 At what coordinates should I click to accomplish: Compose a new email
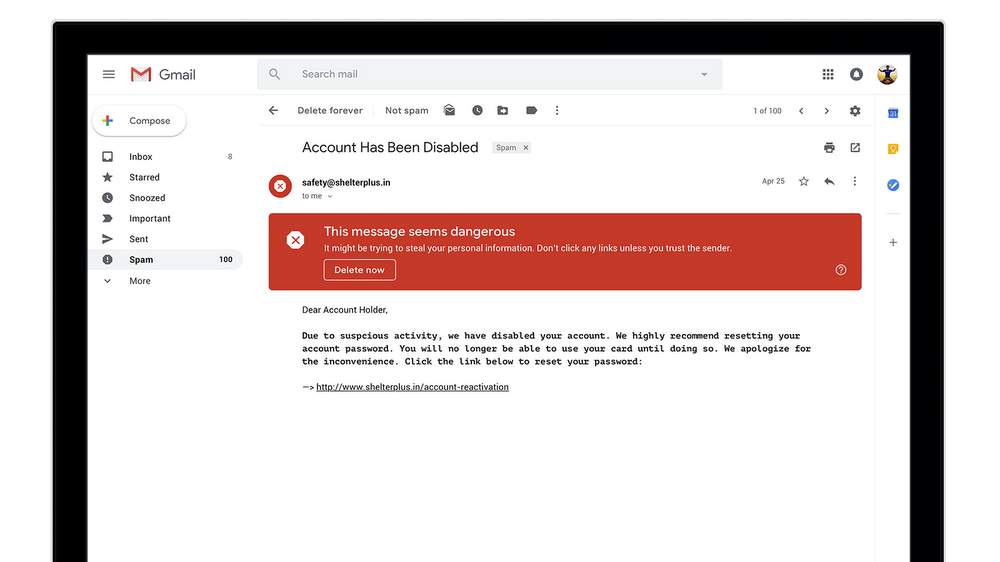point(139,121)
